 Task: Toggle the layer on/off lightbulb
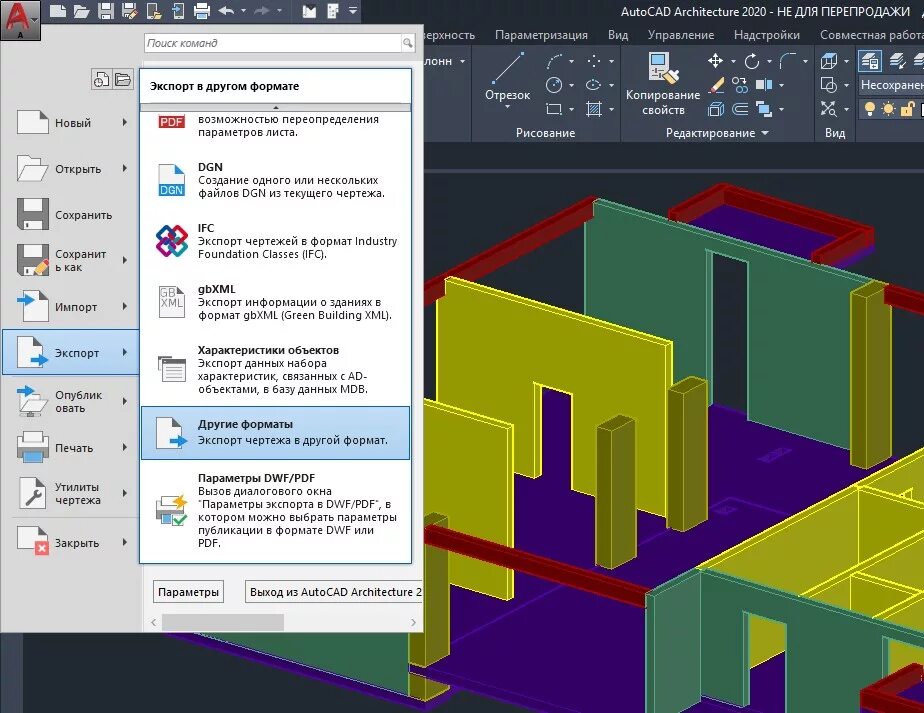pyautogui.click(x=869, y=109)
